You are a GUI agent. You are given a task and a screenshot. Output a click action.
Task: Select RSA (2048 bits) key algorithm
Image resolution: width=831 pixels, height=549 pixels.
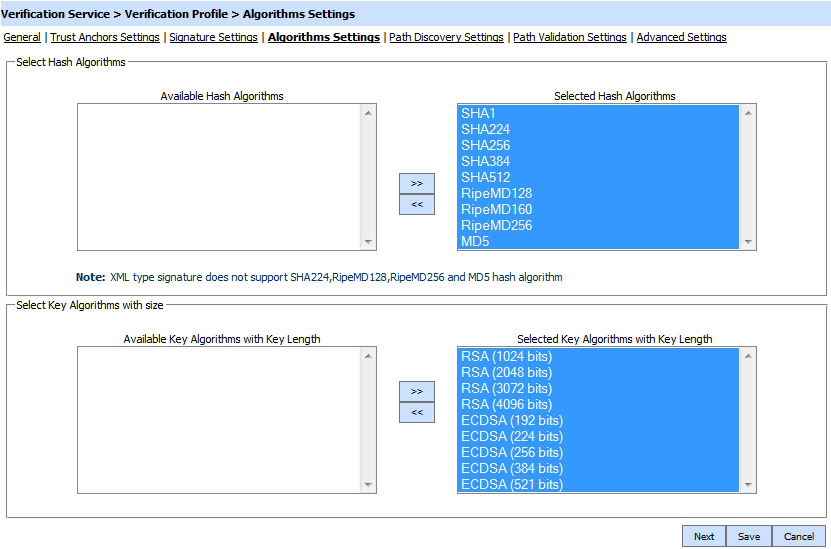(598, 373)
